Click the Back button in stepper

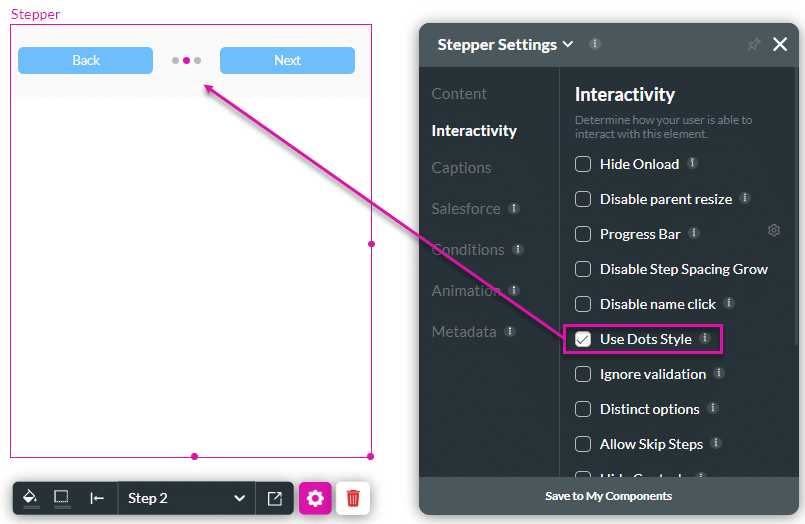[x=85, y=61]
